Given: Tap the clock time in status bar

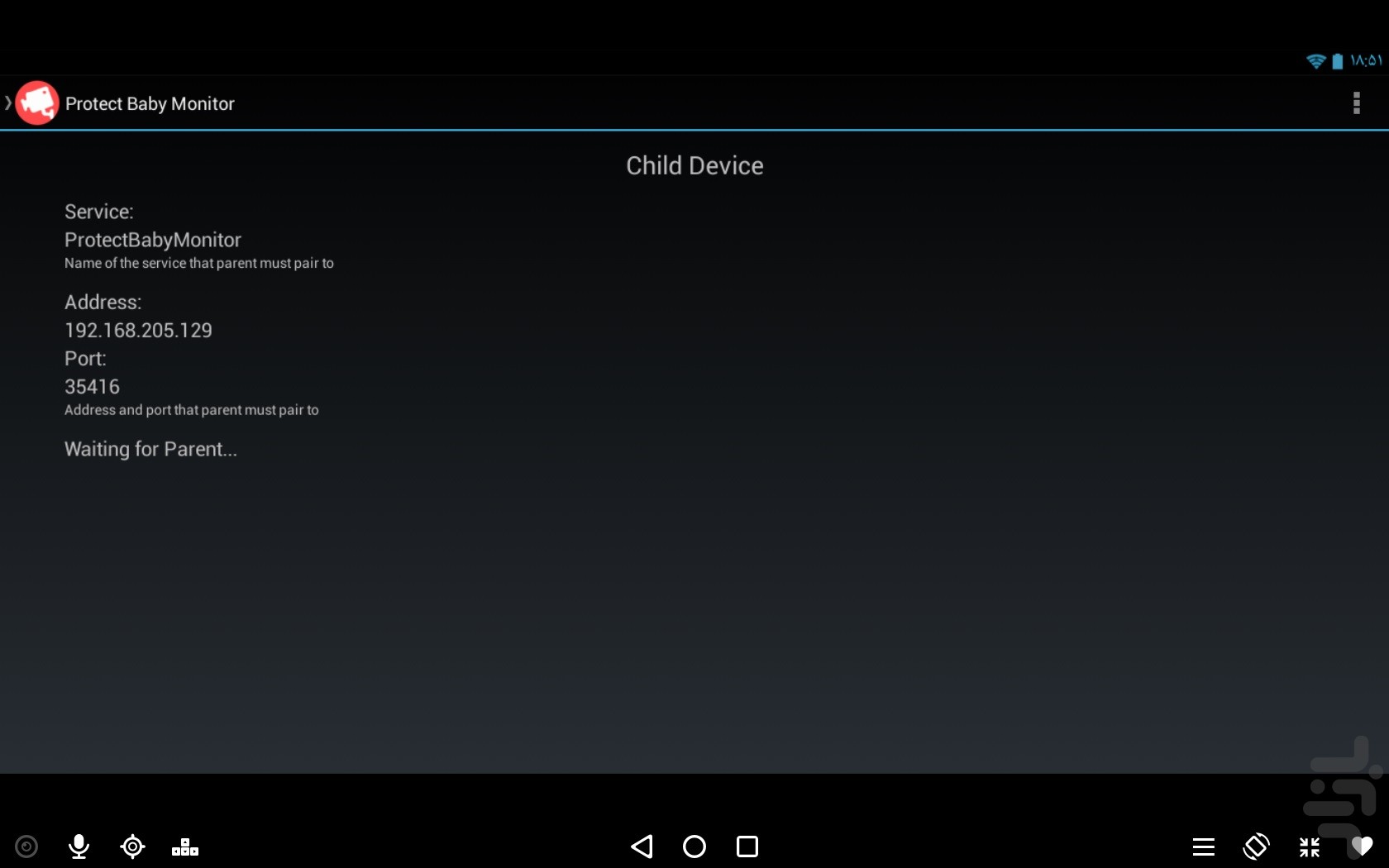Looking at the screenshot, I should [x=1366, y=60].
